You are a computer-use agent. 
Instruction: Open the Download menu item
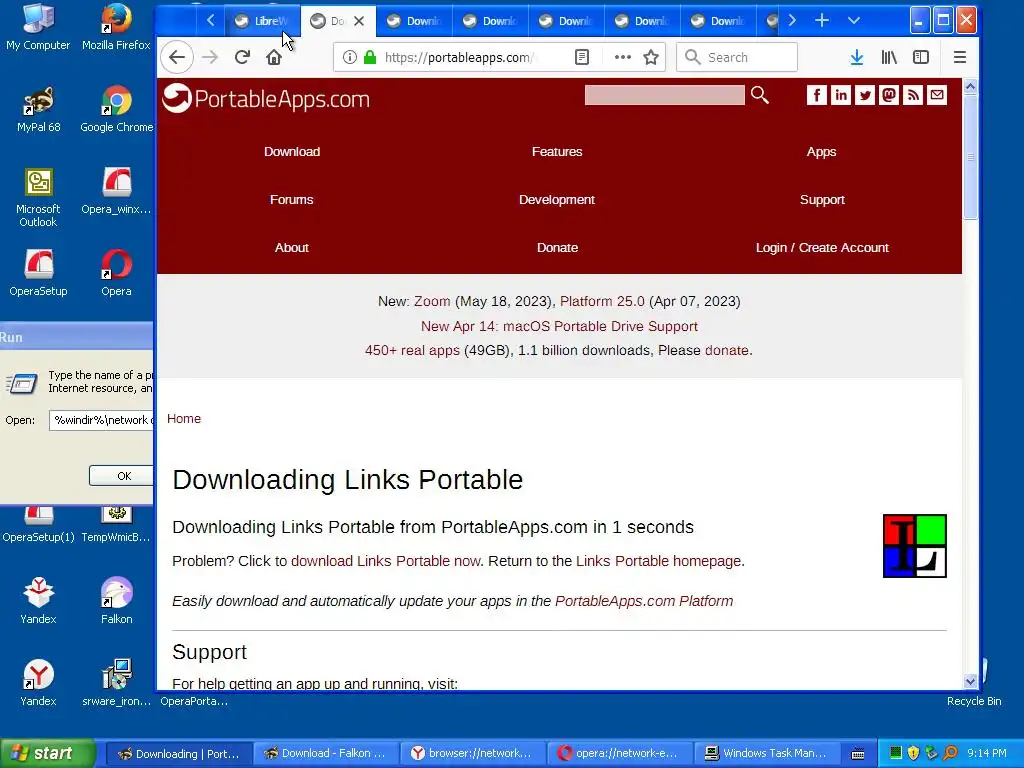(292, 152)
